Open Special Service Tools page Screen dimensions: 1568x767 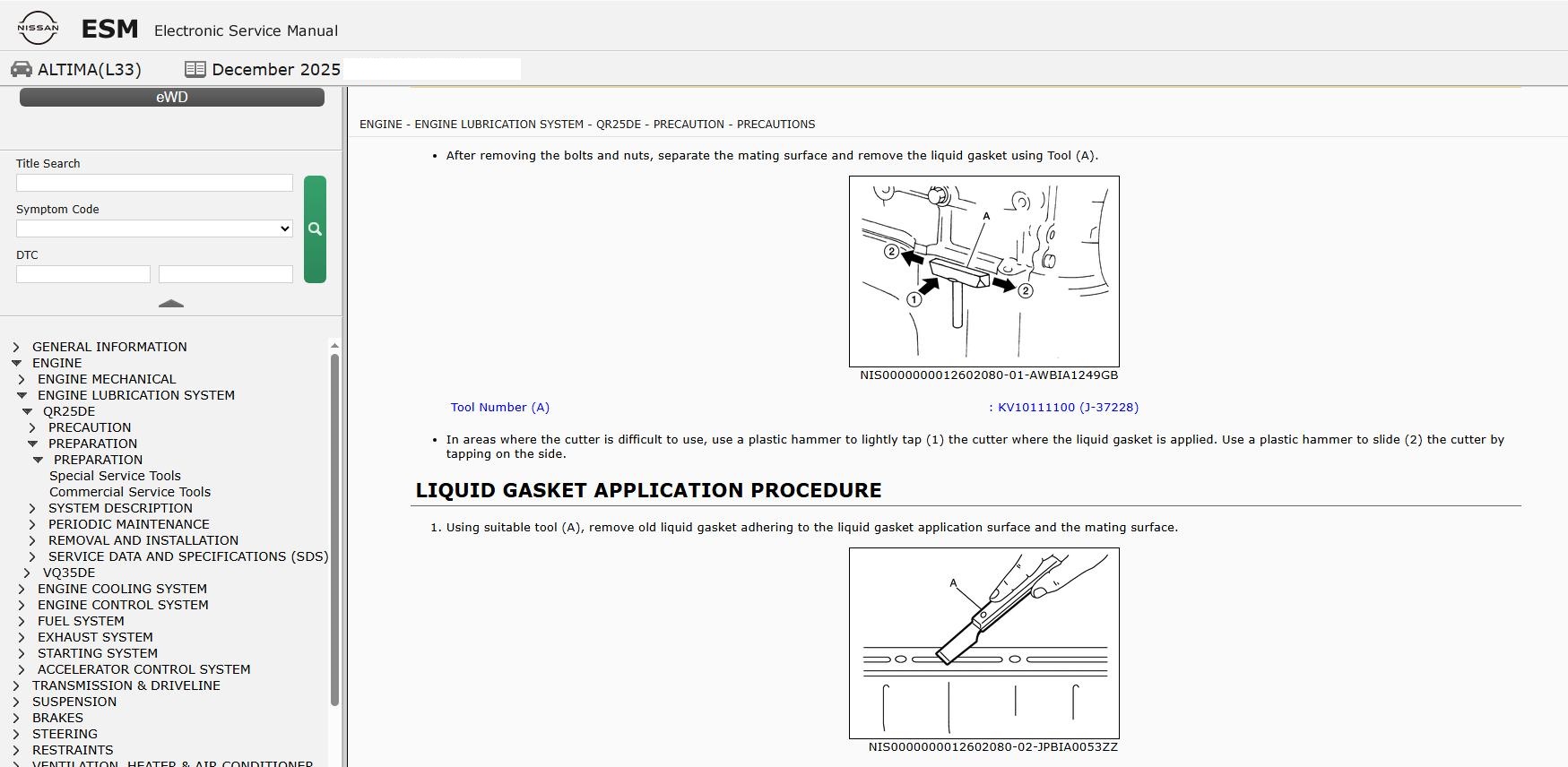coord(115,476)
